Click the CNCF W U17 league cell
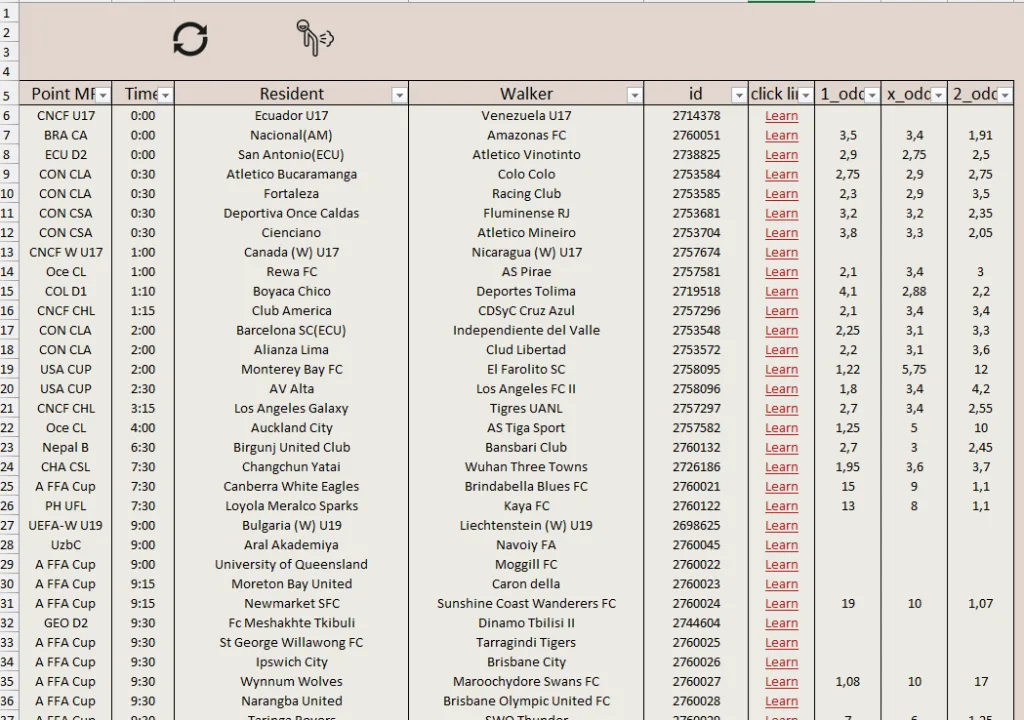The width and height of the screenshot is (1024, 720). coord(65,252)
